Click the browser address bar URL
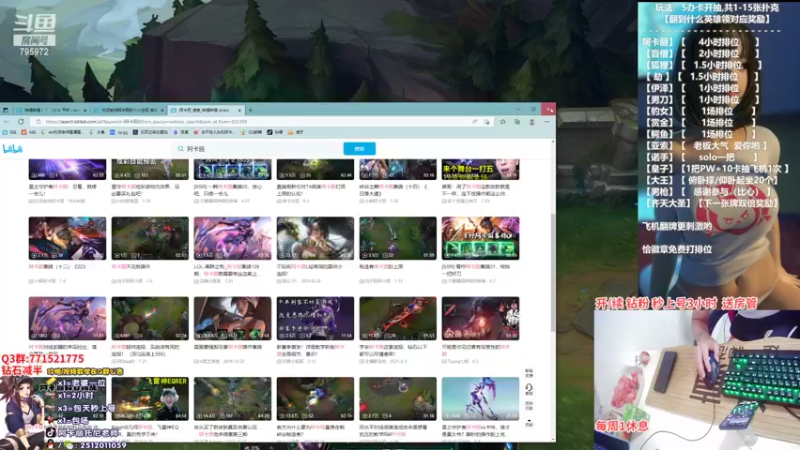The image size is (800, 450). point(146,122)
